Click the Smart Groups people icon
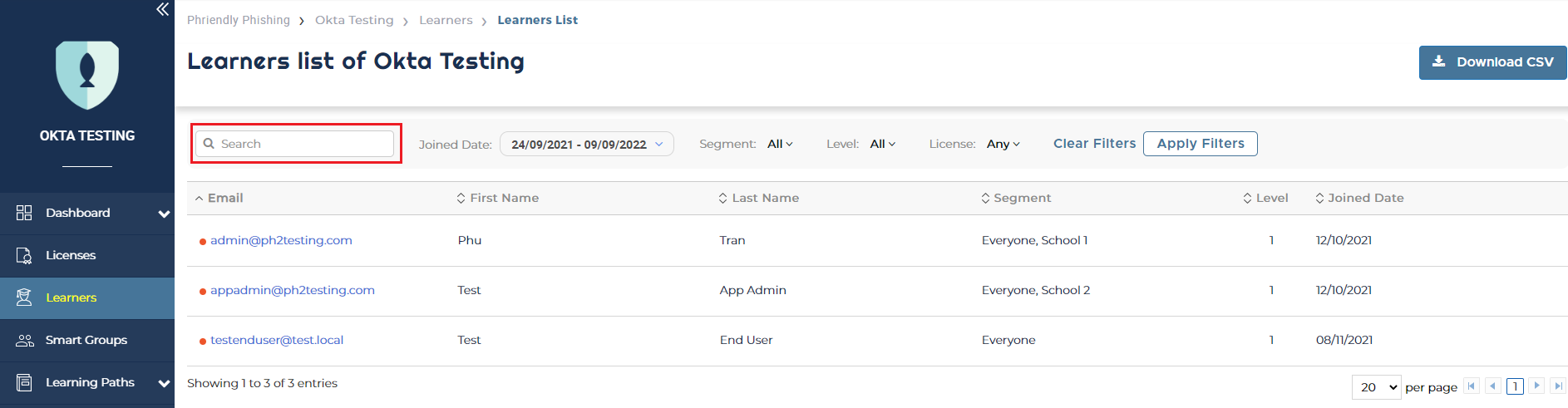Screen dimensions: 1568x408 [25, 340]
